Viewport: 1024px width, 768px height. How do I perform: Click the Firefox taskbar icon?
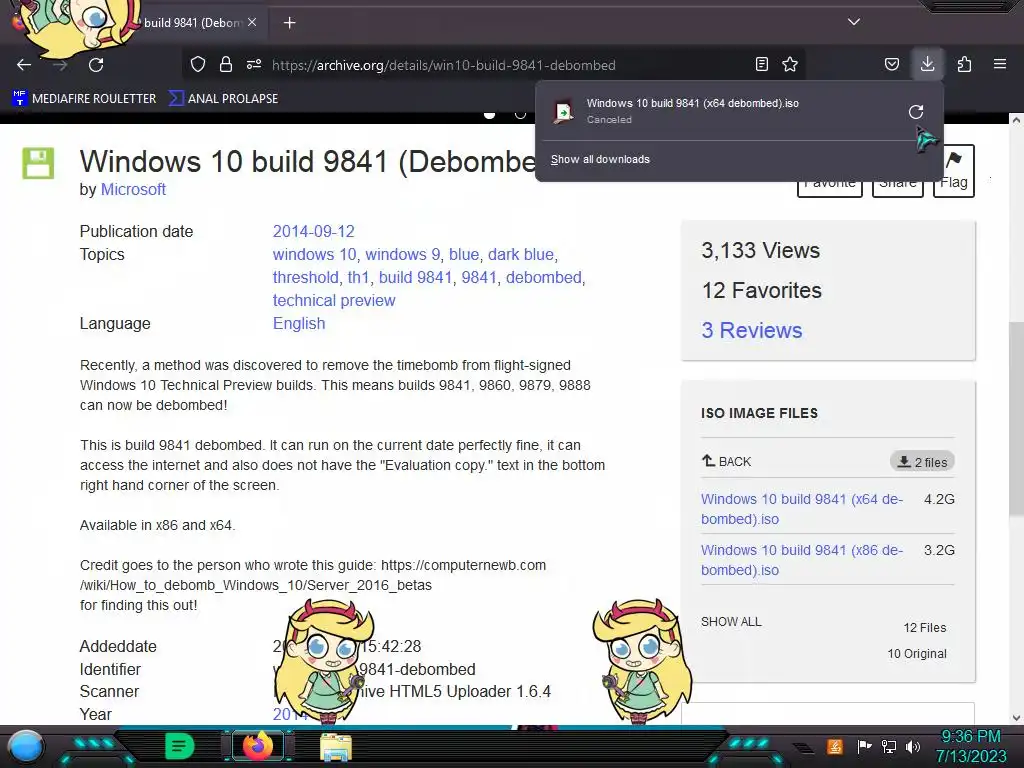[258, 746]
